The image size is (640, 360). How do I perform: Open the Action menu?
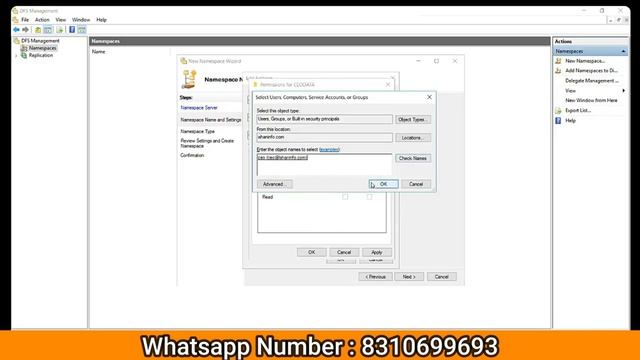42,20
